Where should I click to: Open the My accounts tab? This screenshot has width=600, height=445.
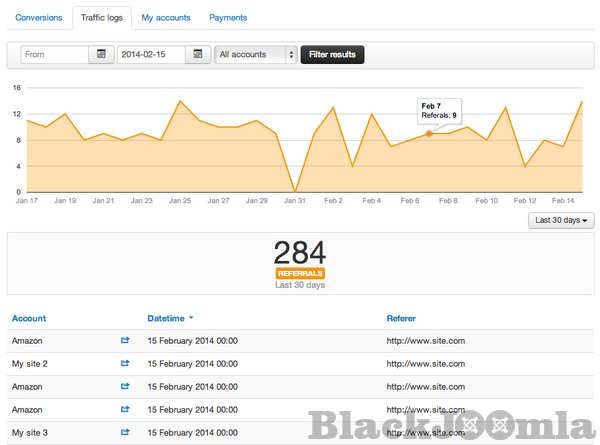coord(164,18)
